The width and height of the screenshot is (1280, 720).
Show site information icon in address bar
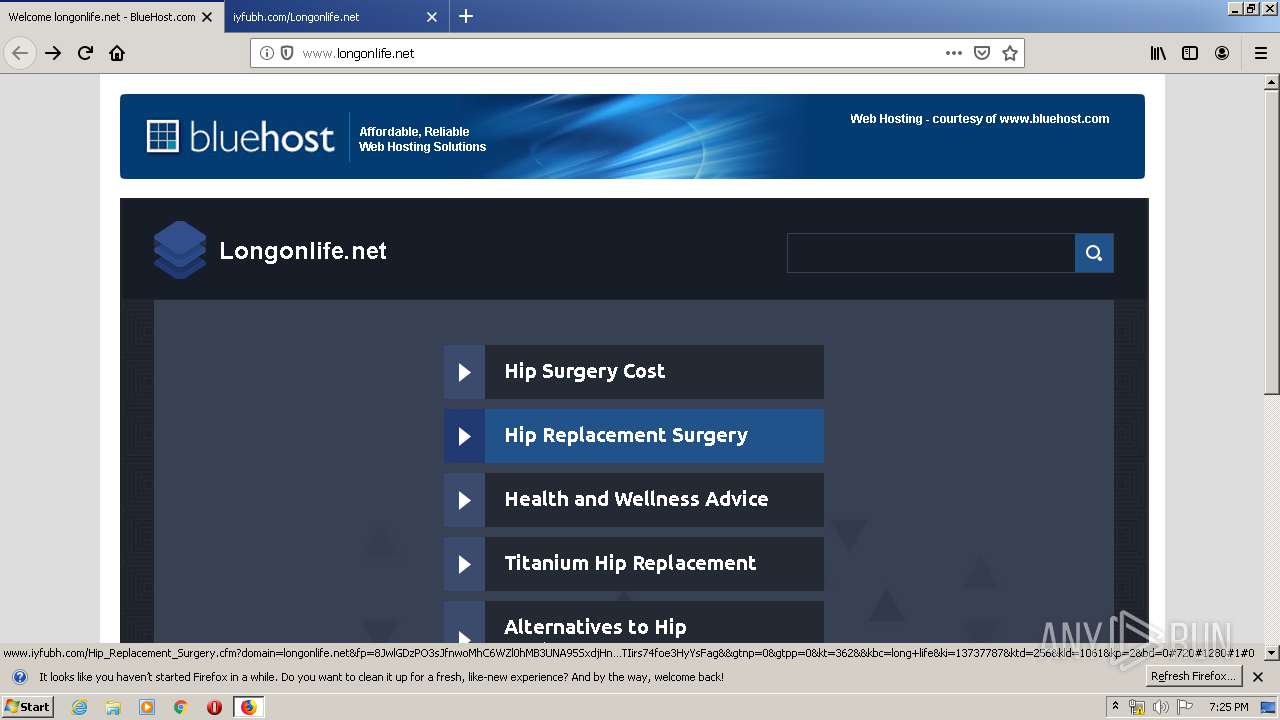(267, 53)
